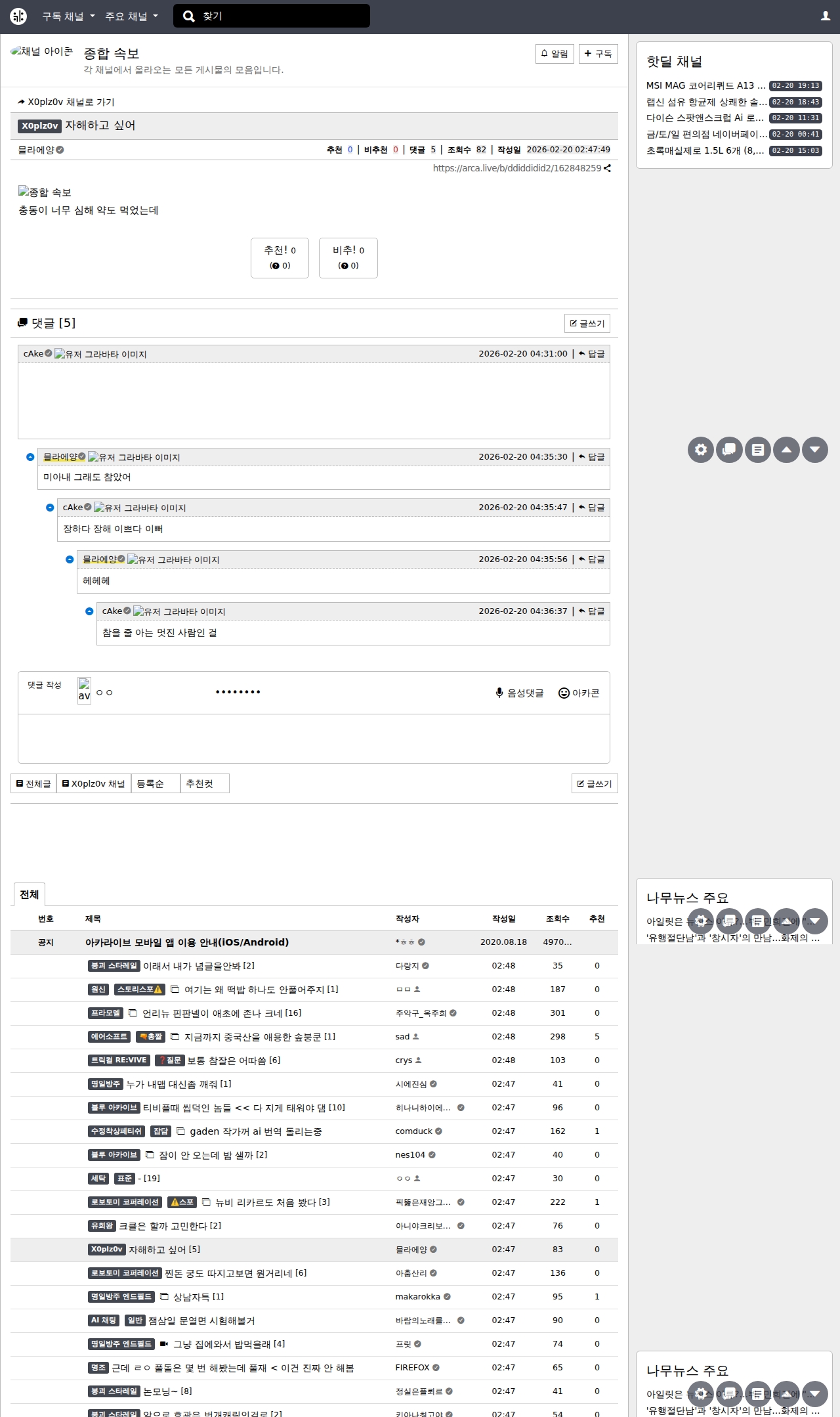Collapse reply thread at 04:35:56 comment
Viewport: 840px width, 1417px height.
click(x=70, y=559)
